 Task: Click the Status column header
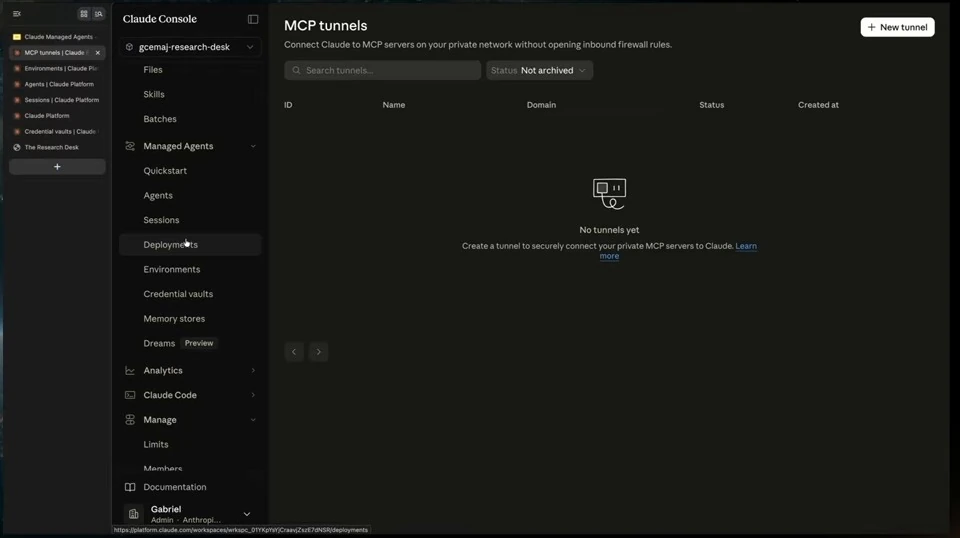(711, 105)
